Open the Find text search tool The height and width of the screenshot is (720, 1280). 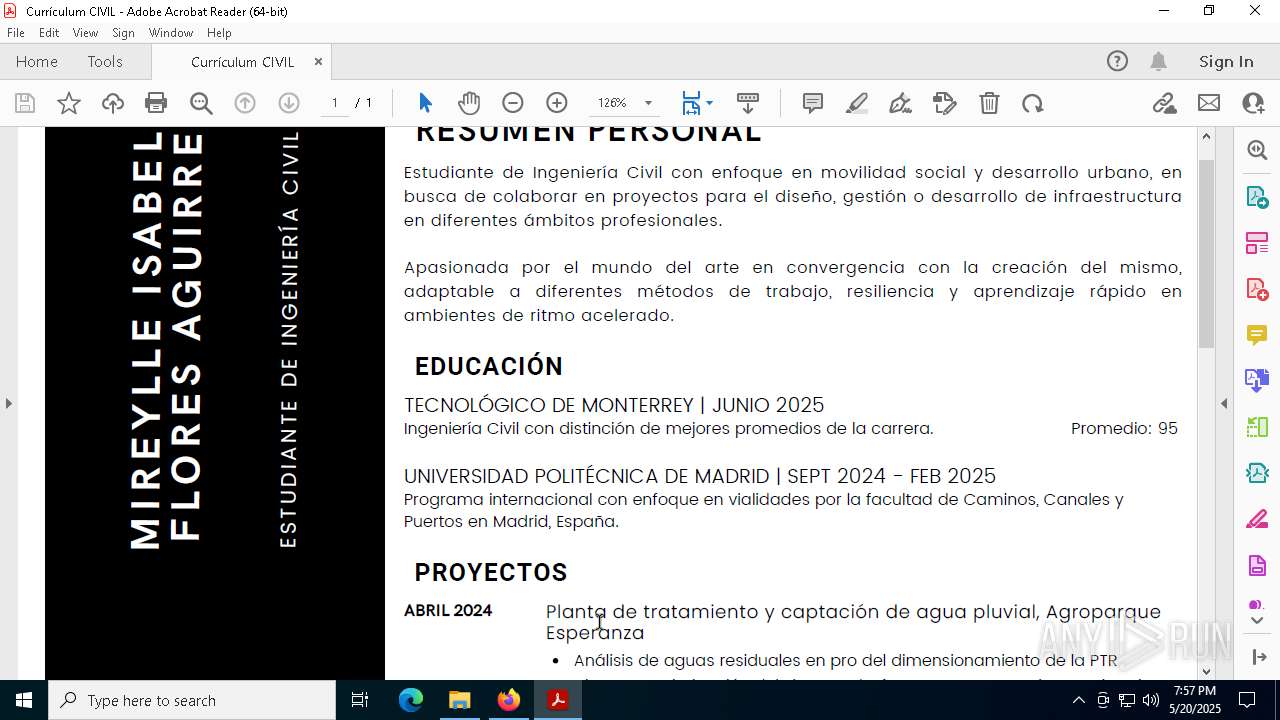pos(201,103)
